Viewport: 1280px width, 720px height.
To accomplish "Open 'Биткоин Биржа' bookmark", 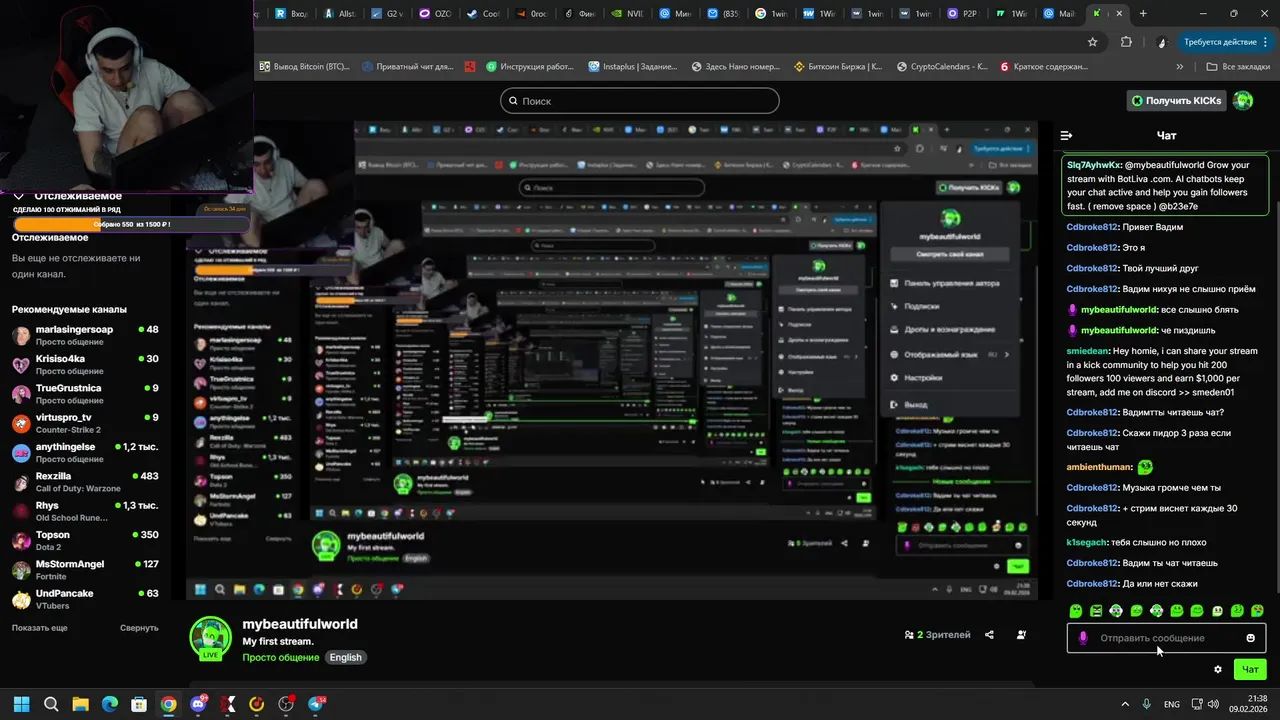I will [x=838, y=66].
